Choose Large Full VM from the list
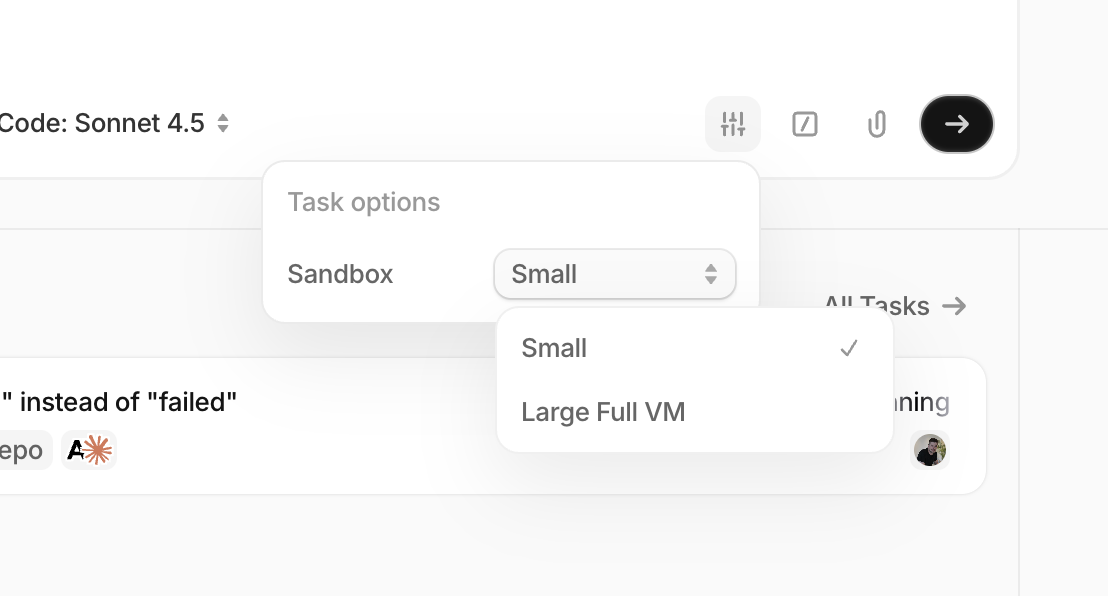The width and height of the screenshot is (1108, 596). coord(603,411)
